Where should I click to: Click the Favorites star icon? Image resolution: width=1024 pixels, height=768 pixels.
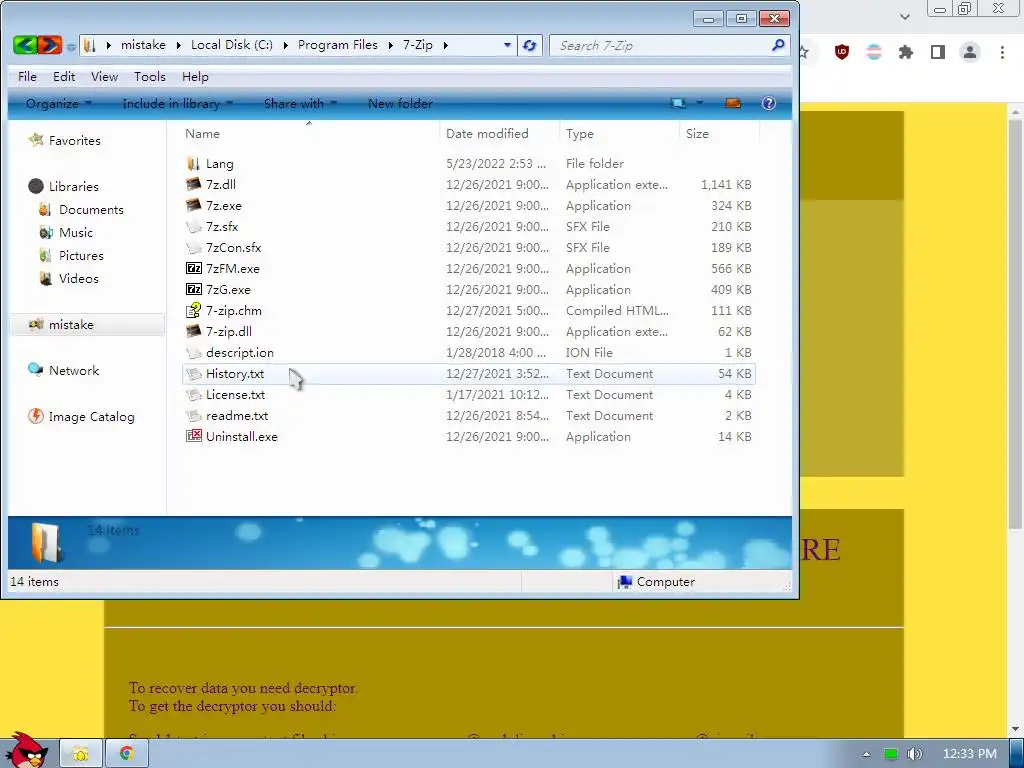click(x=36, y=140)
